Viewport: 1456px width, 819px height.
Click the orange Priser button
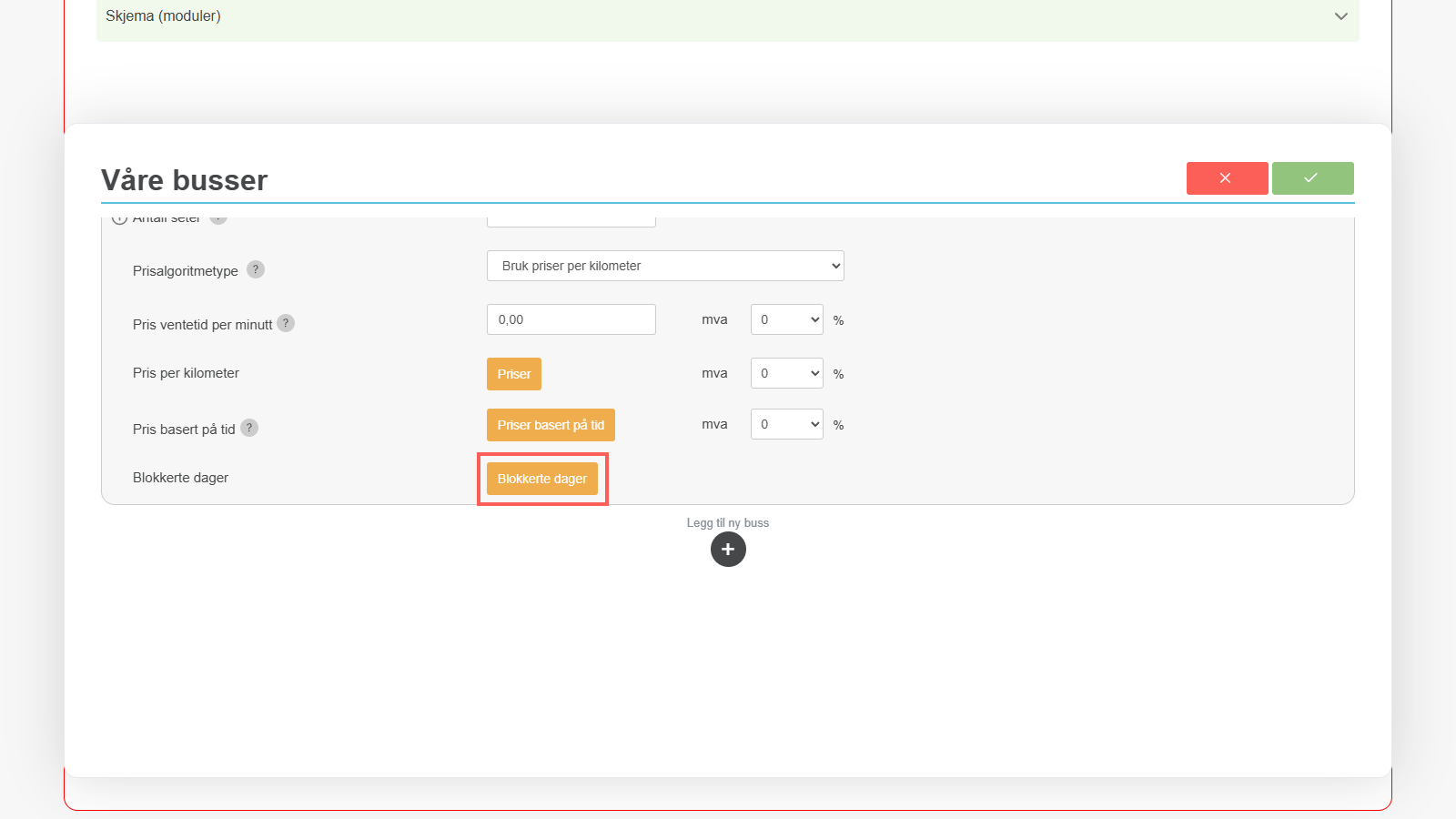click(x=514, y=374)
